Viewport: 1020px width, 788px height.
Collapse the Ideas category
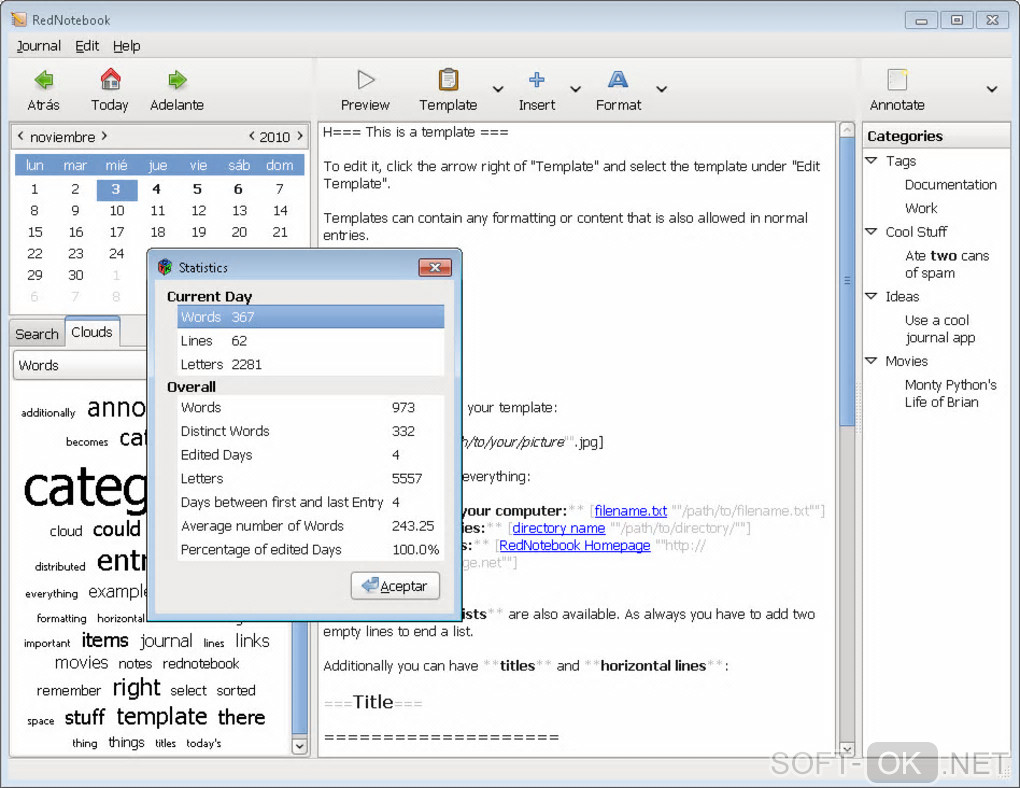coord(872,296)
